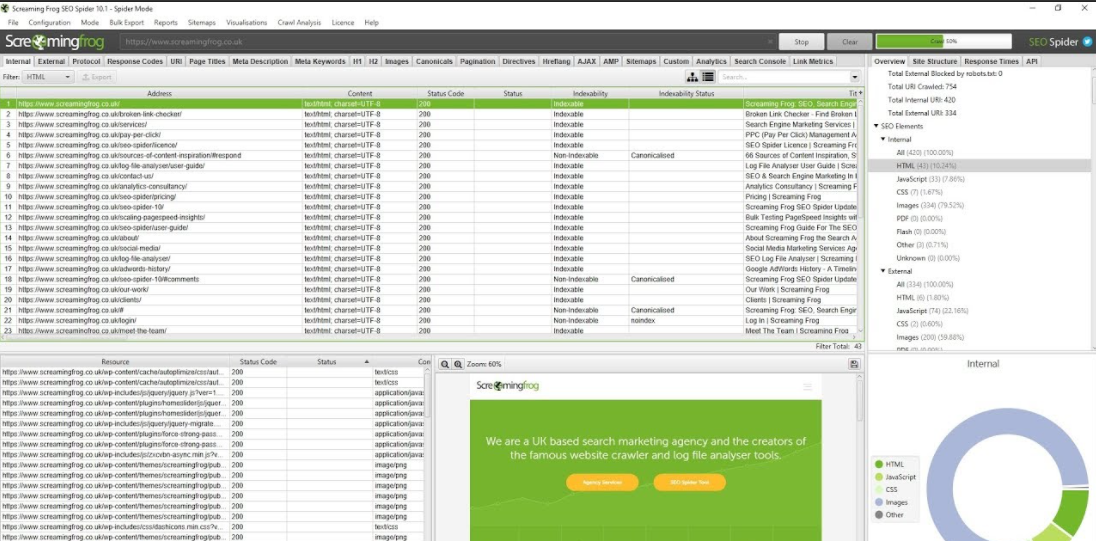Select Images (334) under Internal
1096x541 pixels.
pos(930,205)
